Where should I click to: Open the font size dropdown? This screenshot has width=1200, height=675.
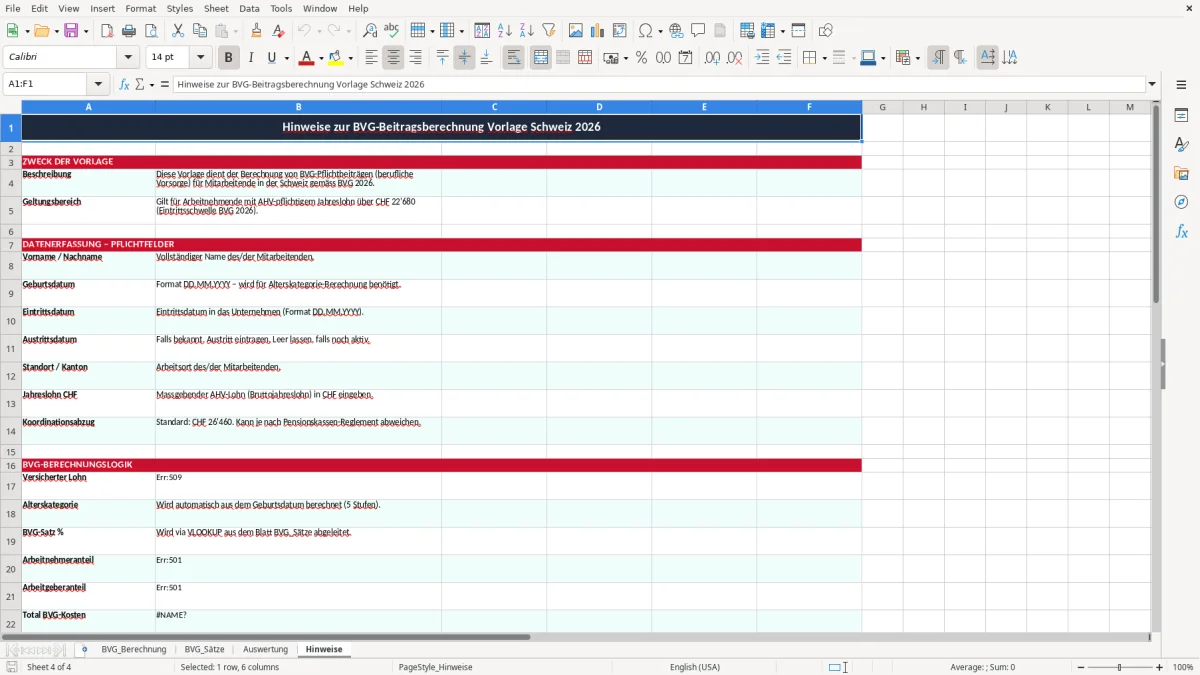pyautogui.click(x=200, y=58)
